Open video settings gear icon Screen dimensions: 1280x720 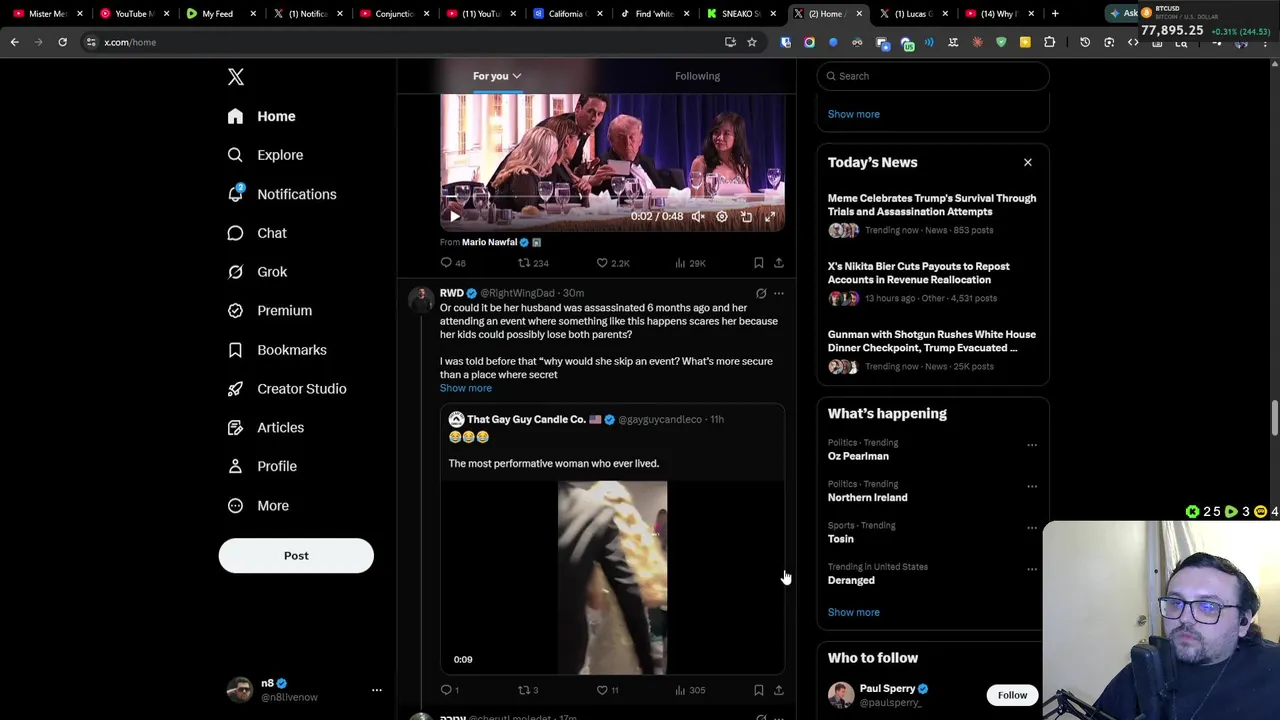pyautogui.click(x=722, y=217)
